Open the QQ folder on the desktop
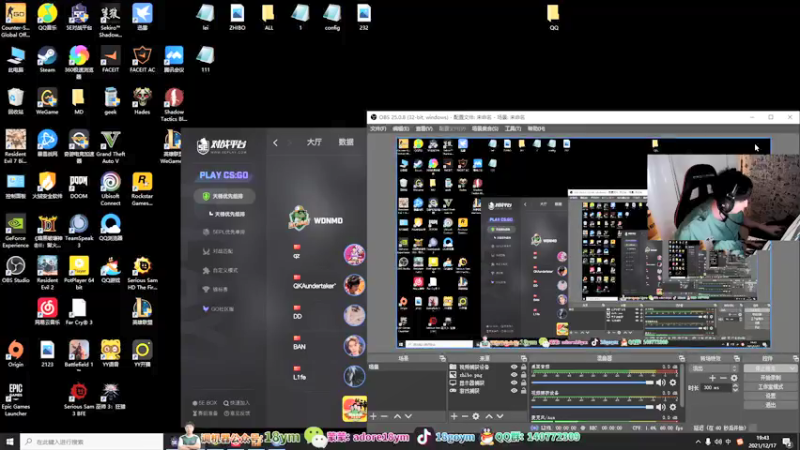The height and width of the screenshot is (450, 800). (x=554, y=17)
